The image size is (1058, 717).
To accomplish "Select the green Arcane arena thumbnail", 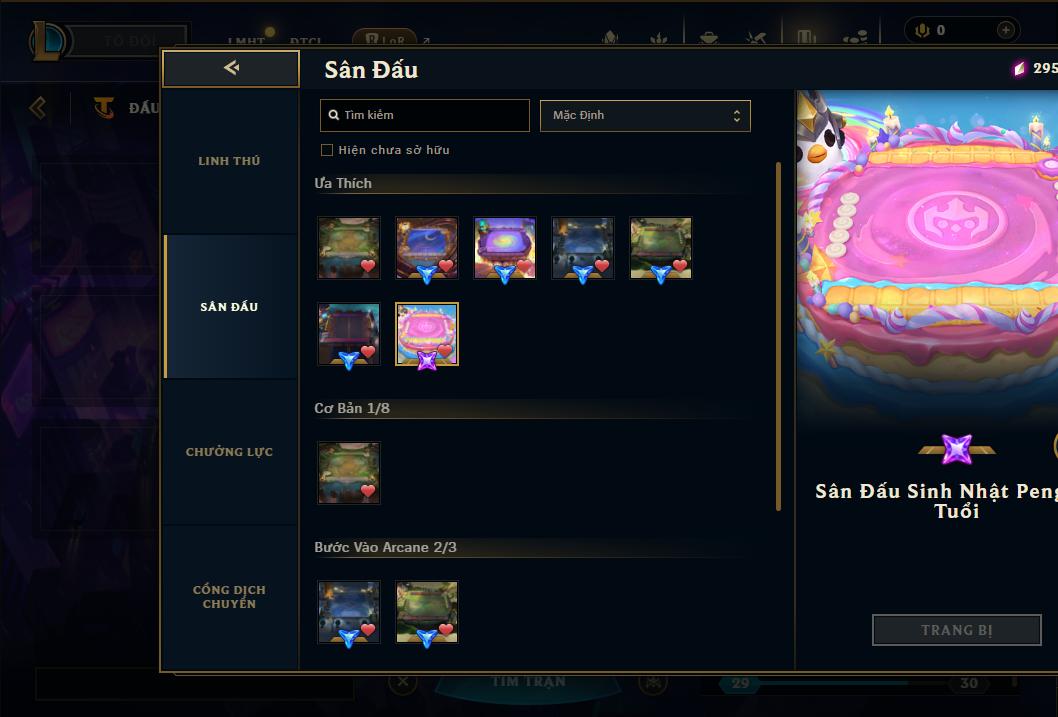I will 426,612.
